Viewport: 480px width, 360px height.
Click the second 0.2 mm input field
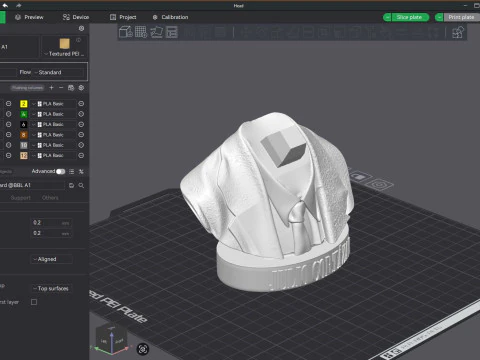(x=51, y=233)
